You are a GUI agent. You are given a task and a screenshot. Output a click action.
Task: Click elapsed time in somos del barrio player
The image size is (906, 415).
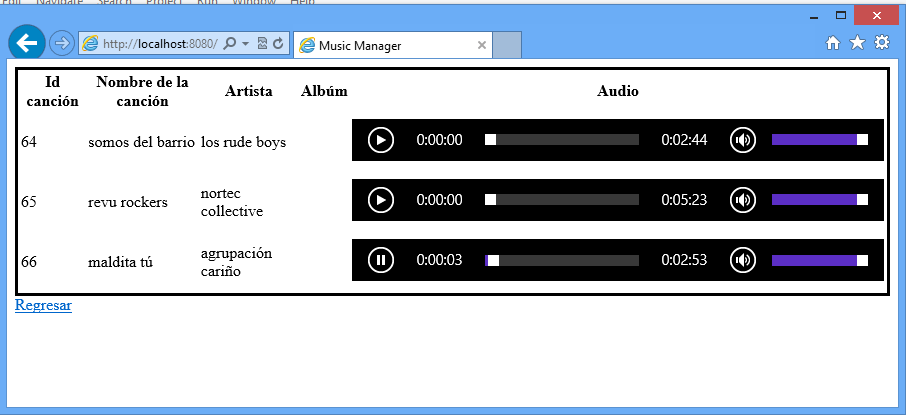439,140
